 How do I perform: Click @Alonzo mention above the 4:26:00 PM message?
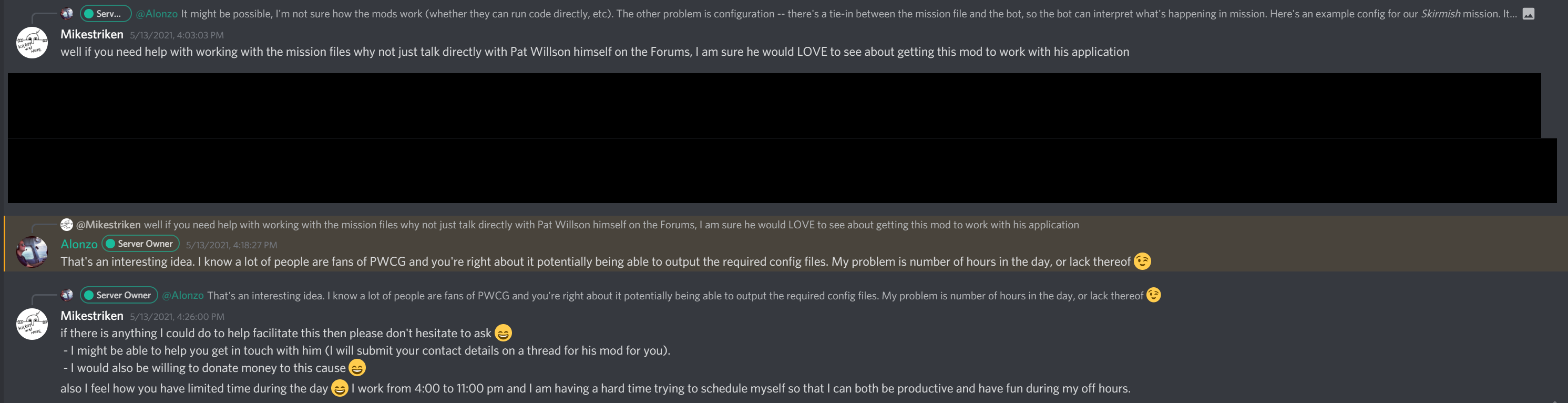click(183, 296)
